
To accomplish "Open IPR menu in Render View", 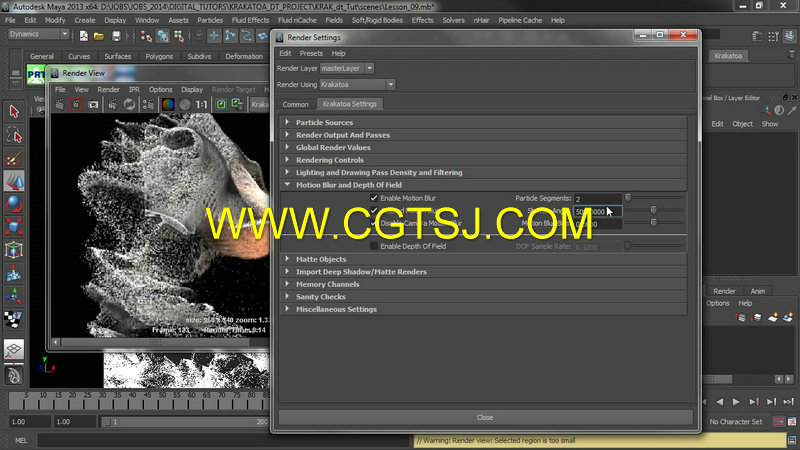I will pyautogui.click(x=134, y=89).
